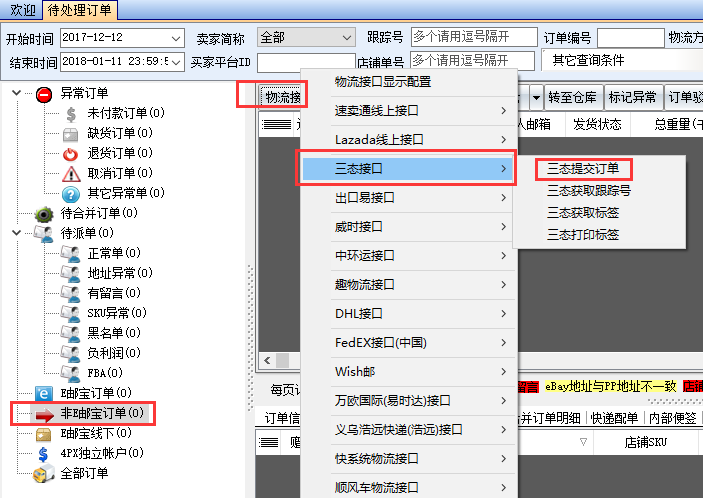Expand the 速卖通线上接口 submenu
The width and height of the screenshot is (703, 498).
[x=503, y=111]
